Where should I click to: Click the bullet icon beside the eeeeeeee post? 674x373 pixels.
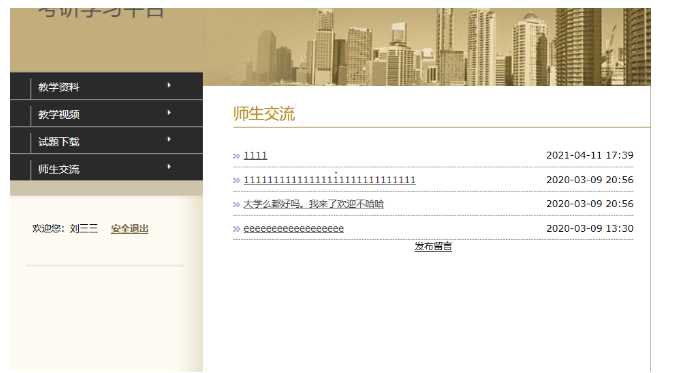(x=236, y=229)
